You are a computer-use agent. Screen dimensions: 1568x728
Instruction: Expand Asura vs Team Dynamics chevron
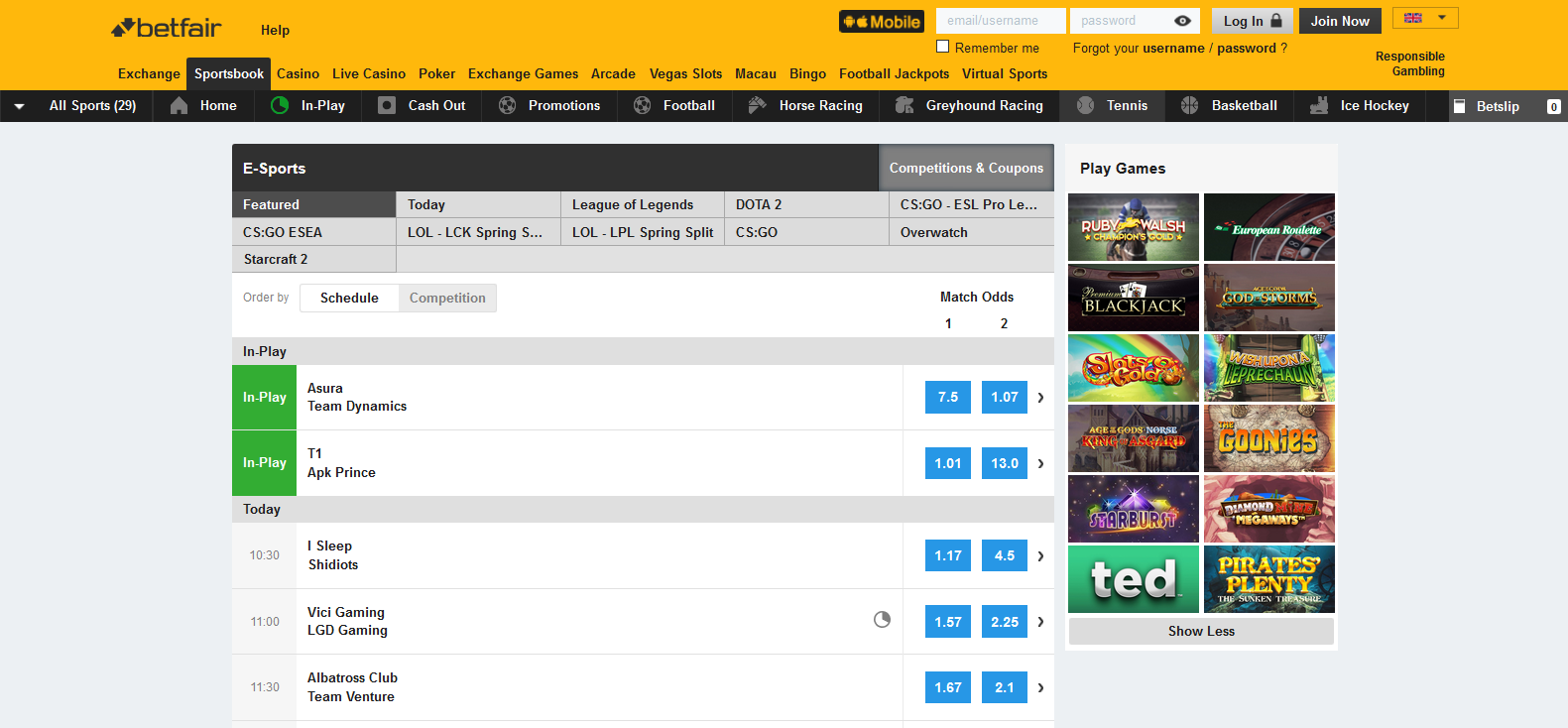tap(1040, 397)
